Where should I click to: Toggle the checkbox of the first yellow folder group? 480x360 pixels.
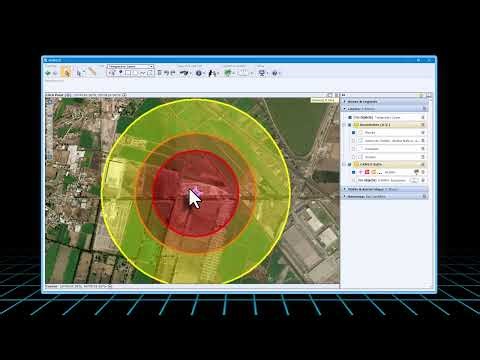(x=350, y=125)
